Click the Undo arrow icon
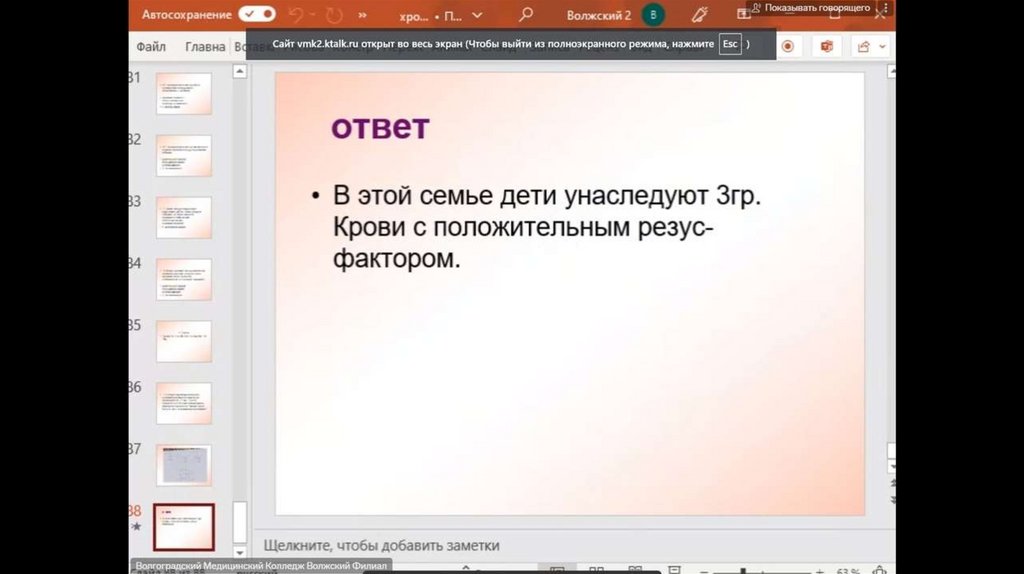 [295, 15]
